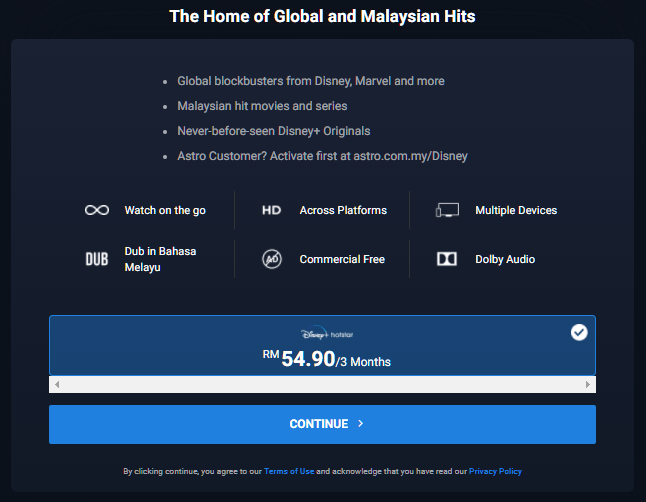Image resolution: width=646 pixels, height=502 pixels.
Task: Click the infinity icon beside Watch on the go
Action: pos(97,210)
